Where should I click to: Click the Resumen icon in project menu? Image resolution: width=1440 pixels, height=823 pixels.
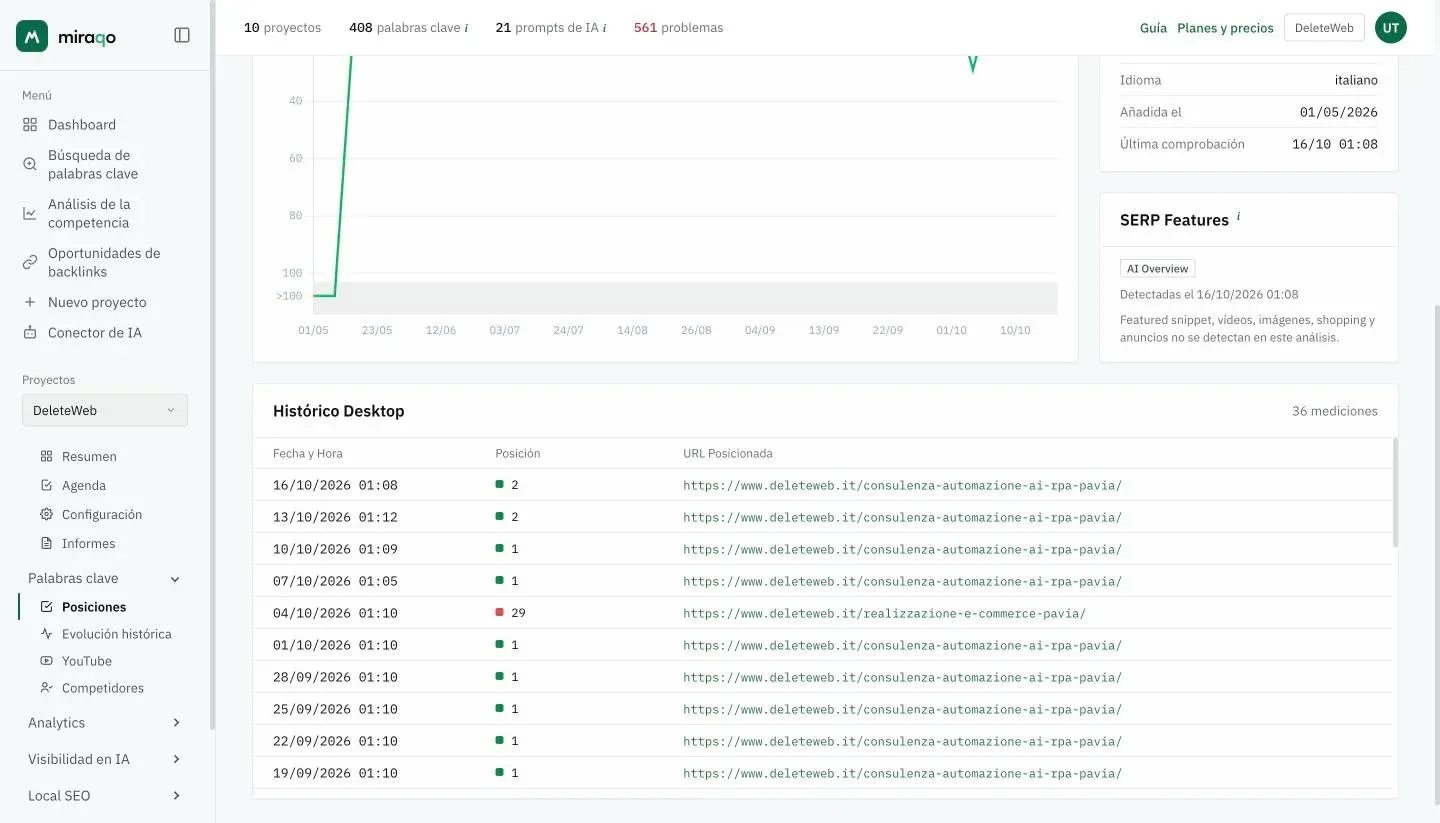pos(46,457)
